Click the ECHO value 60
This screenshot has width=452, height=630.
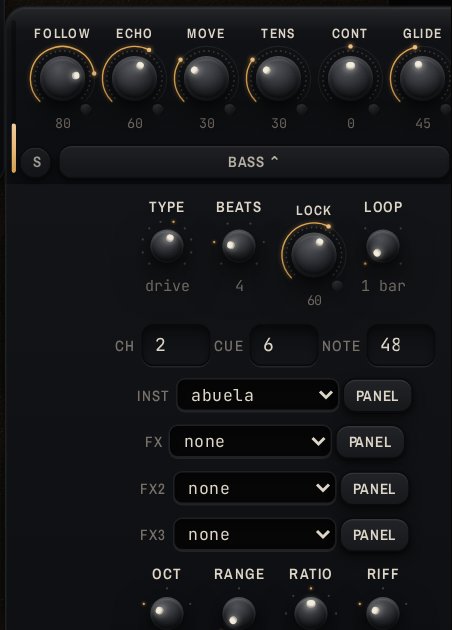tap(135, 123)
